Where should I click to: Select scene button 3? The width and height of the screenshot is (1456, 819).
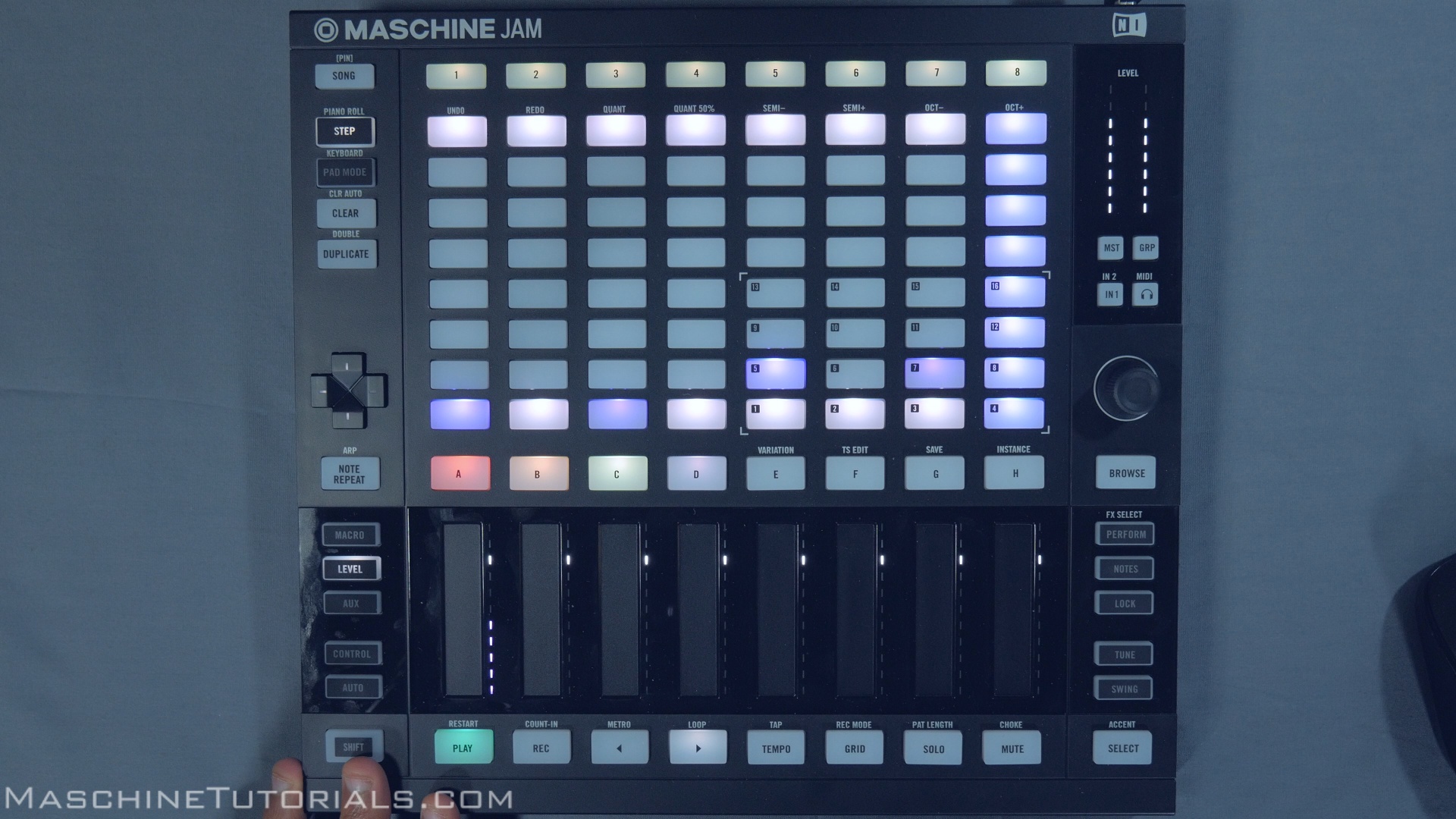616,74
